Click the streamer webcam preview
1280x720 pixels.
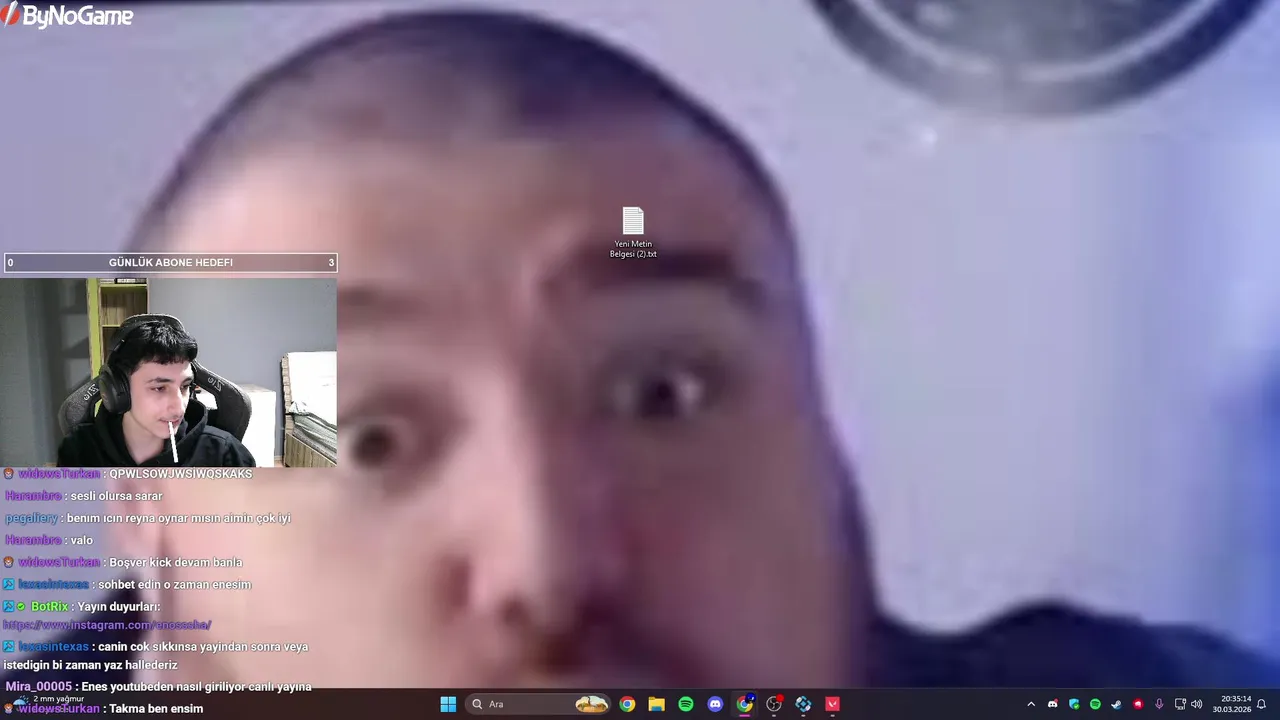coord(168,372)
